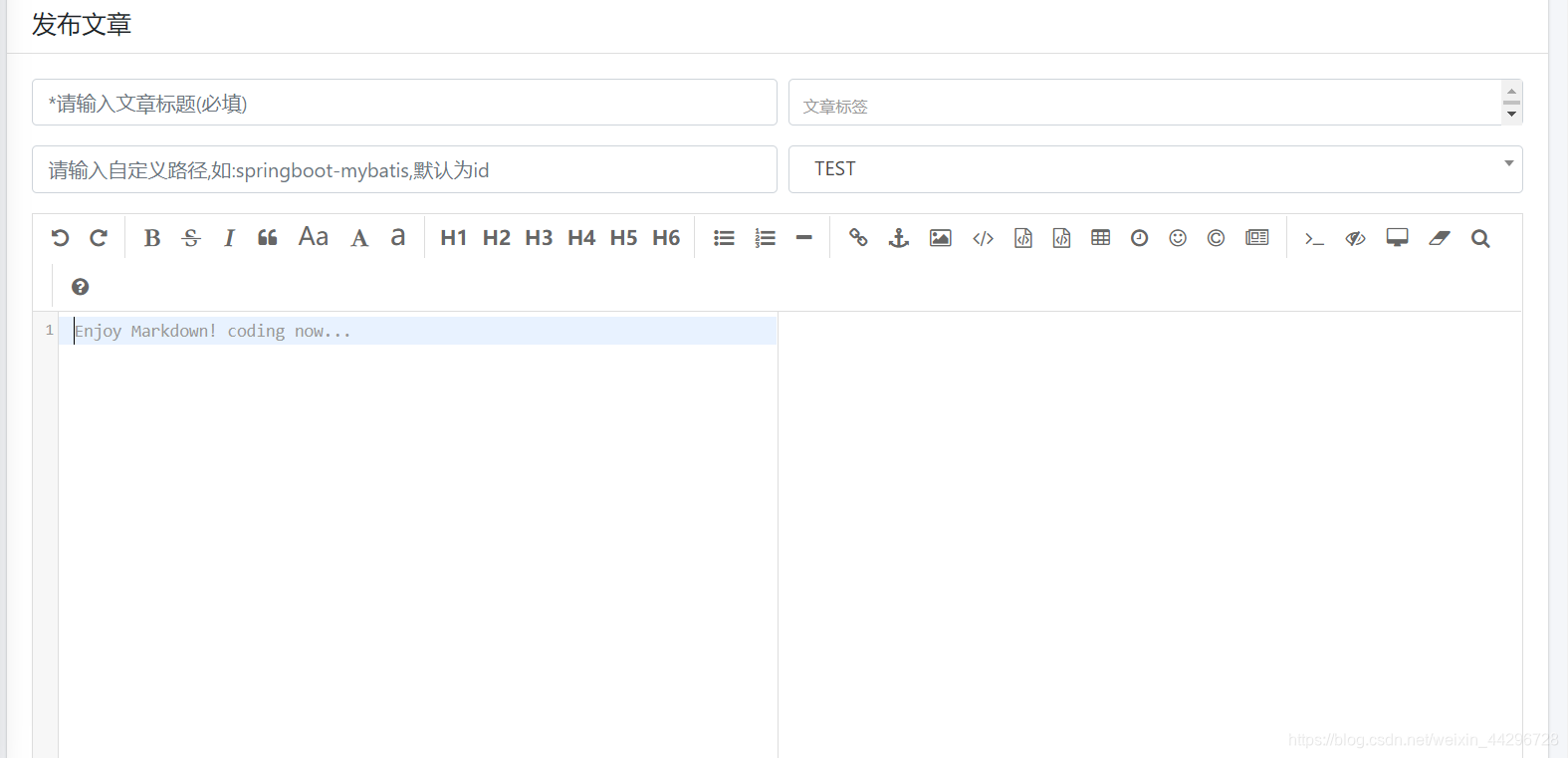Insert inline code
This screenshot has height=758, width=1568.
(x=983, y=238)
